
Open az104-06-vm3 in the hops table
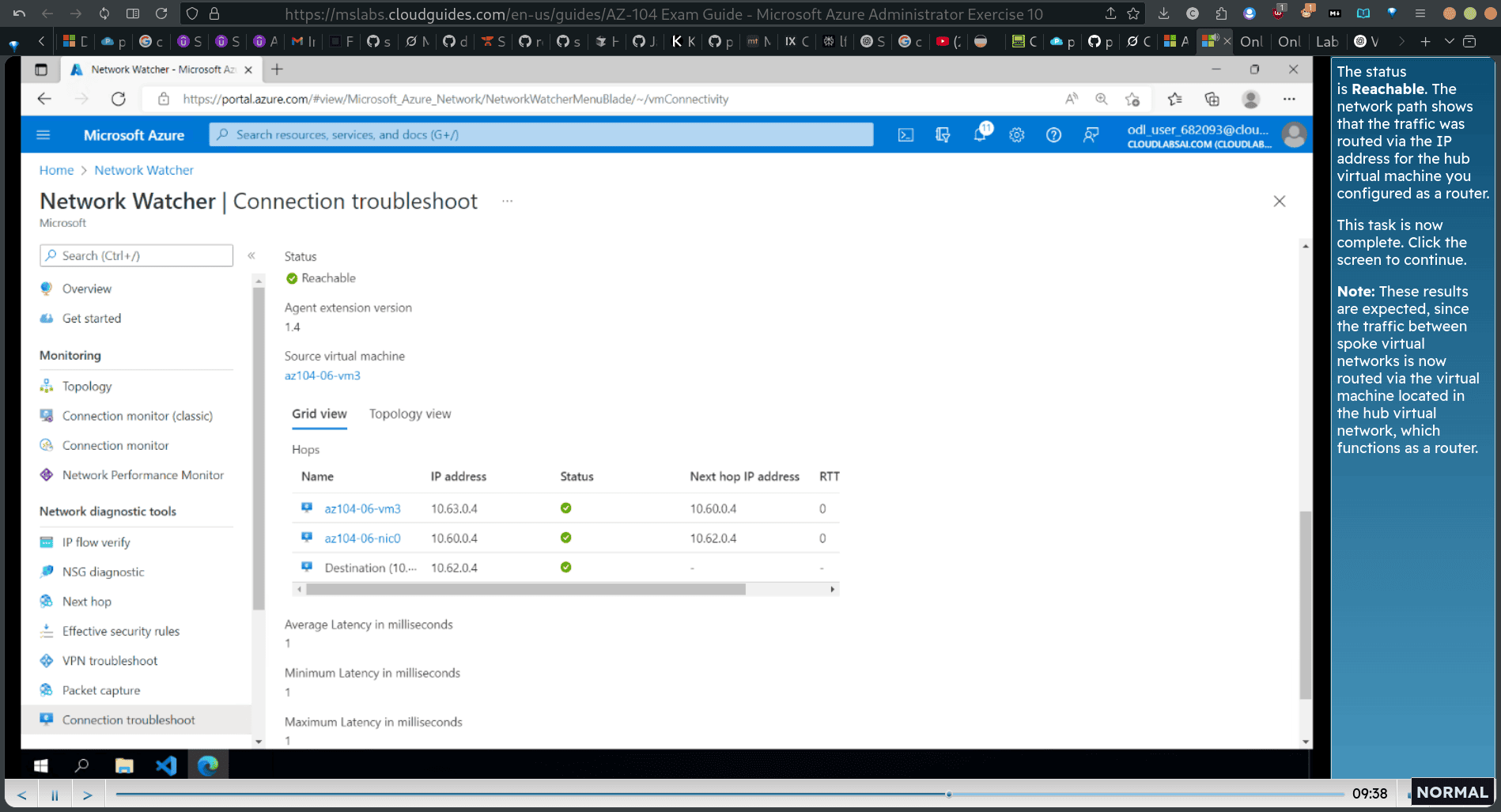[x=362, y=508]
